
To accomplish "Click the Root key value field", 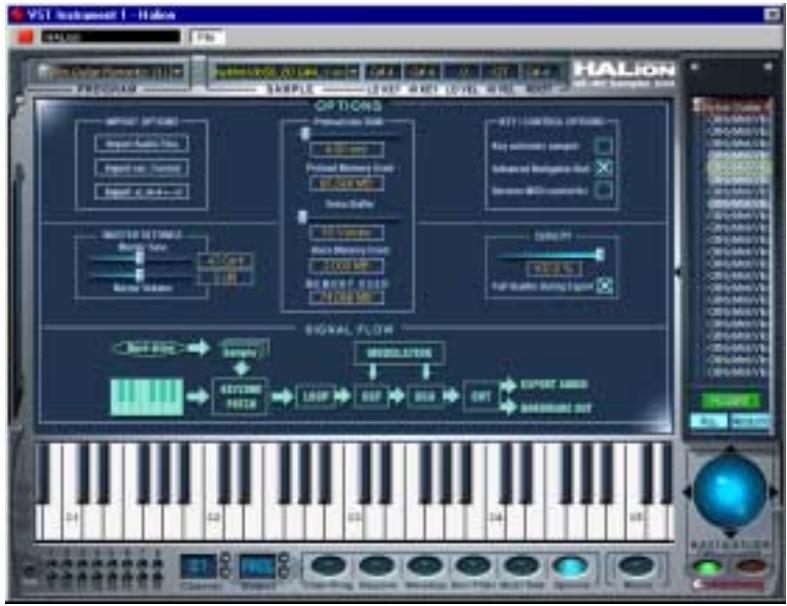I will (541, 72).
